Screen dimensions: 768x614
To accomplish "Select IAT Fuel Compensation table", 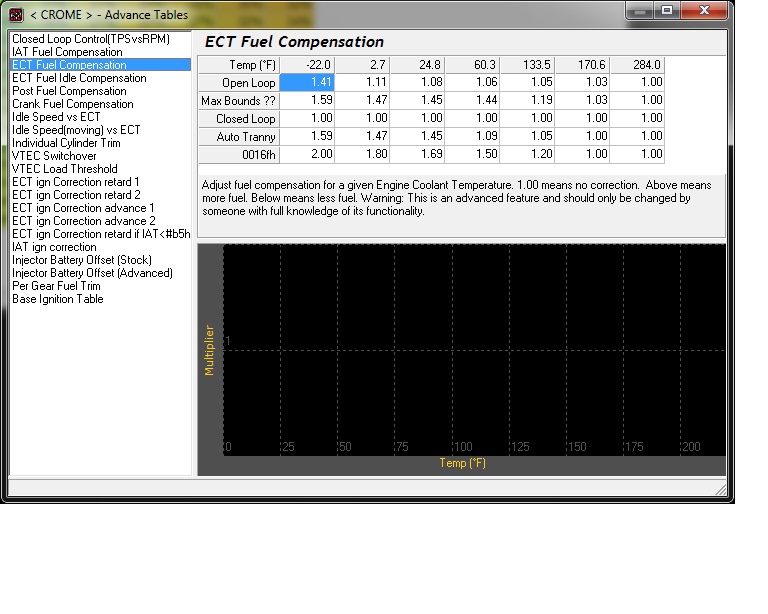I will point(67,52).
